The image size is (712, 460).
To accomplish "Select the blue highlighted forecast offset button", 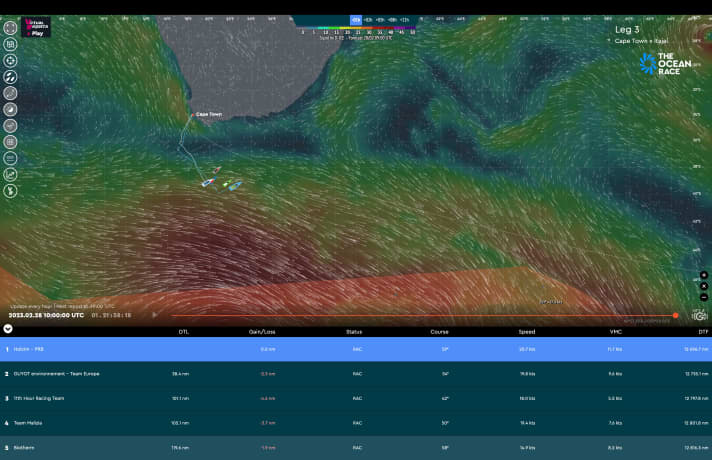I will click(x=356, y=20).
